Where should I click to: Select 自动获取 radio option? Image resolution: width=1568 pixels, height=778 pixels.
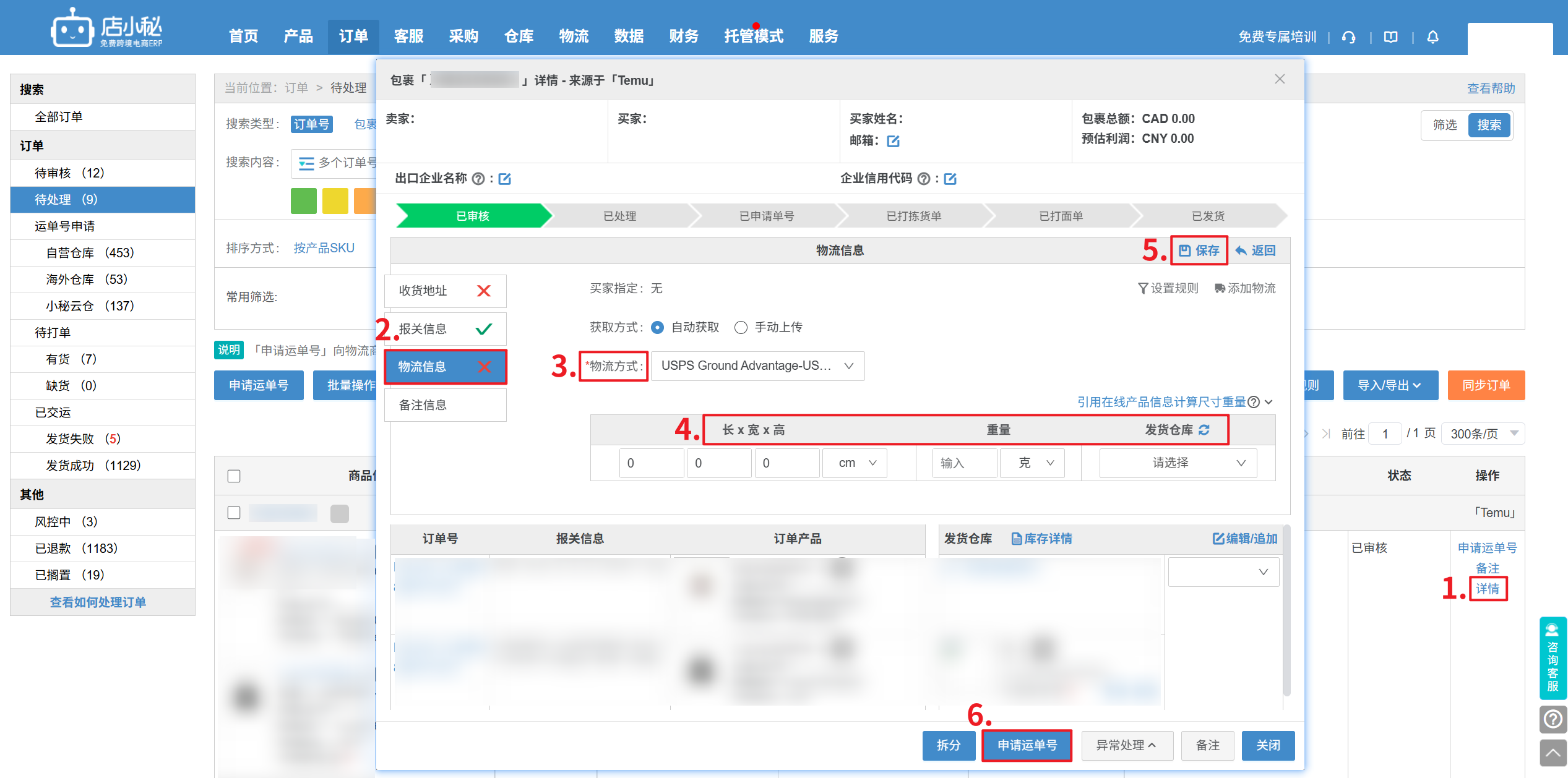pos(658,327)
